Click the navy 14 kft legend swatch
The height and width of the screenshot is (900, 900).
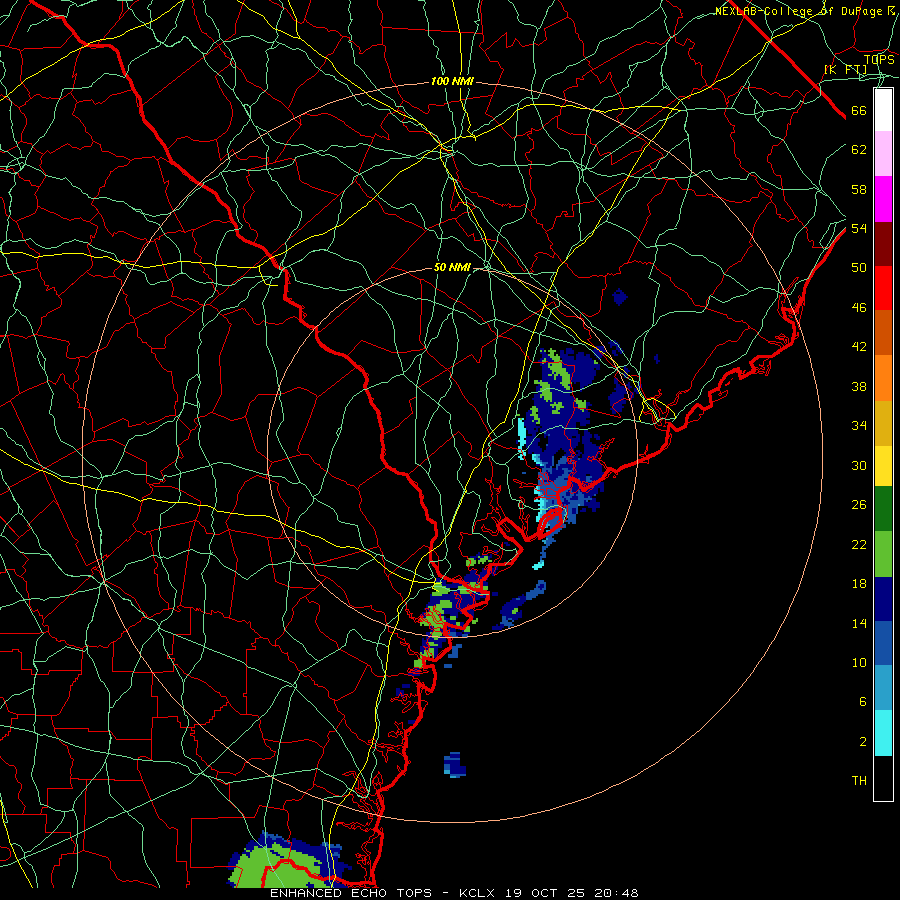click(883, 599)
